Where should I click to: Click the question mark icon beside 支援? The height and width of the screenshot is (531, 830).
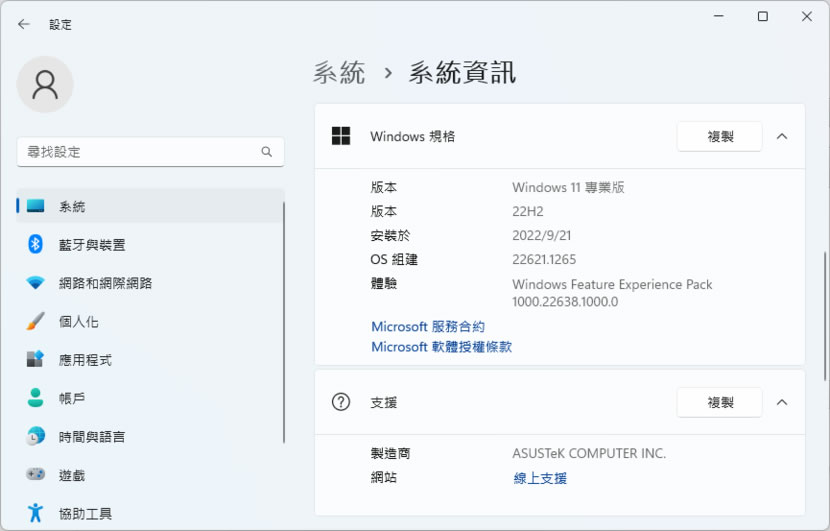[341, 402]
